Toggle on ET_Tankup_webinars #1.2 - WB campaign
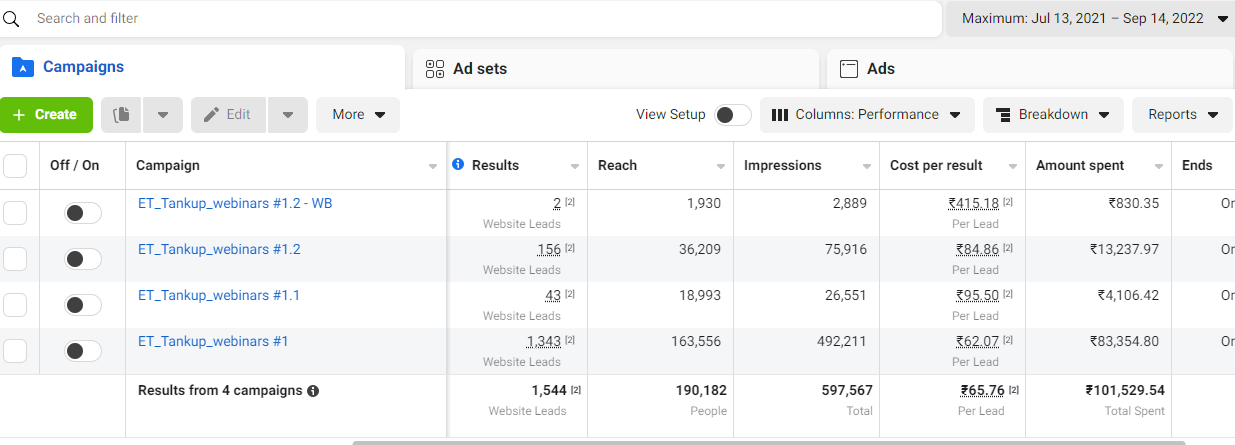This screenshot has width=1235, height=445. [83, 213]
